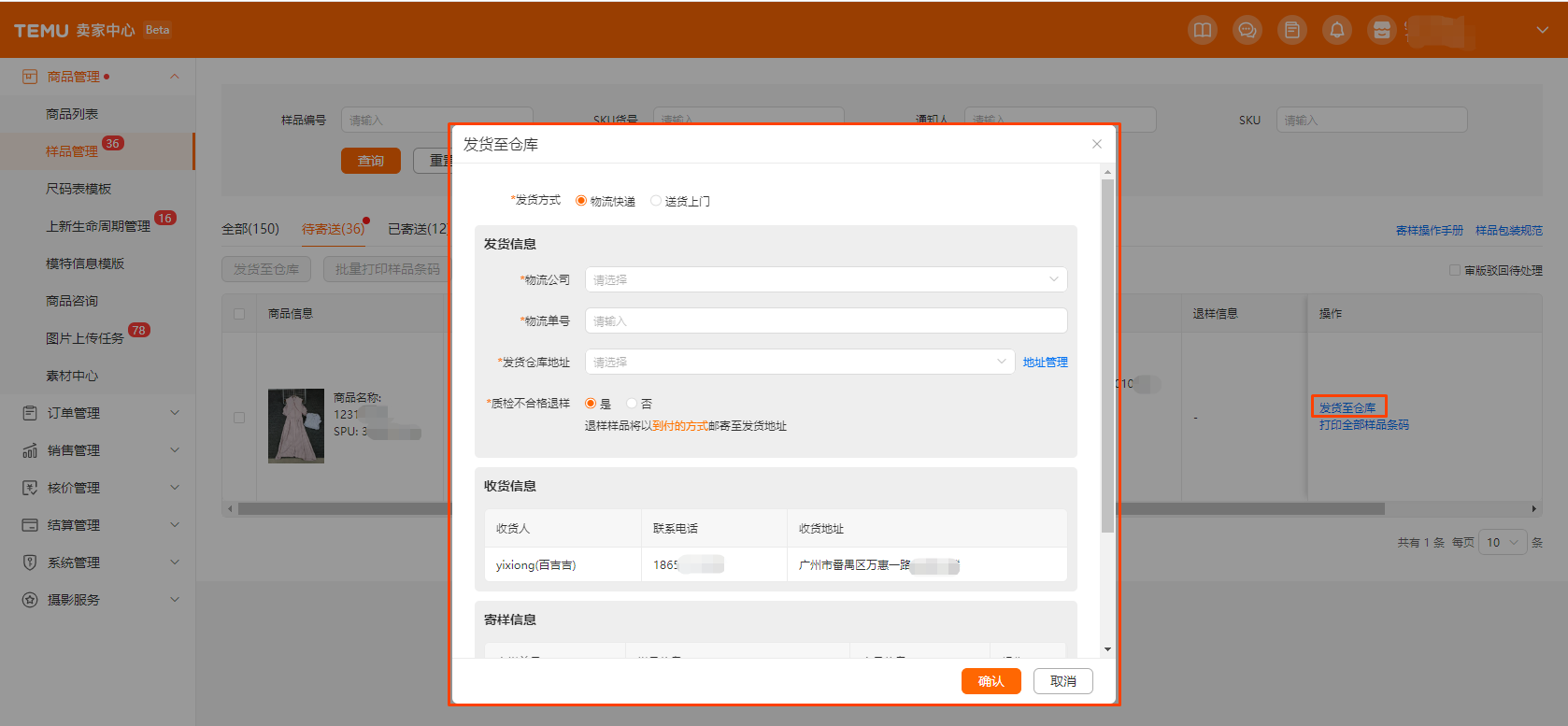Select the 送货上门 radio option
1568x726 pixels.
tap(656, 201)
